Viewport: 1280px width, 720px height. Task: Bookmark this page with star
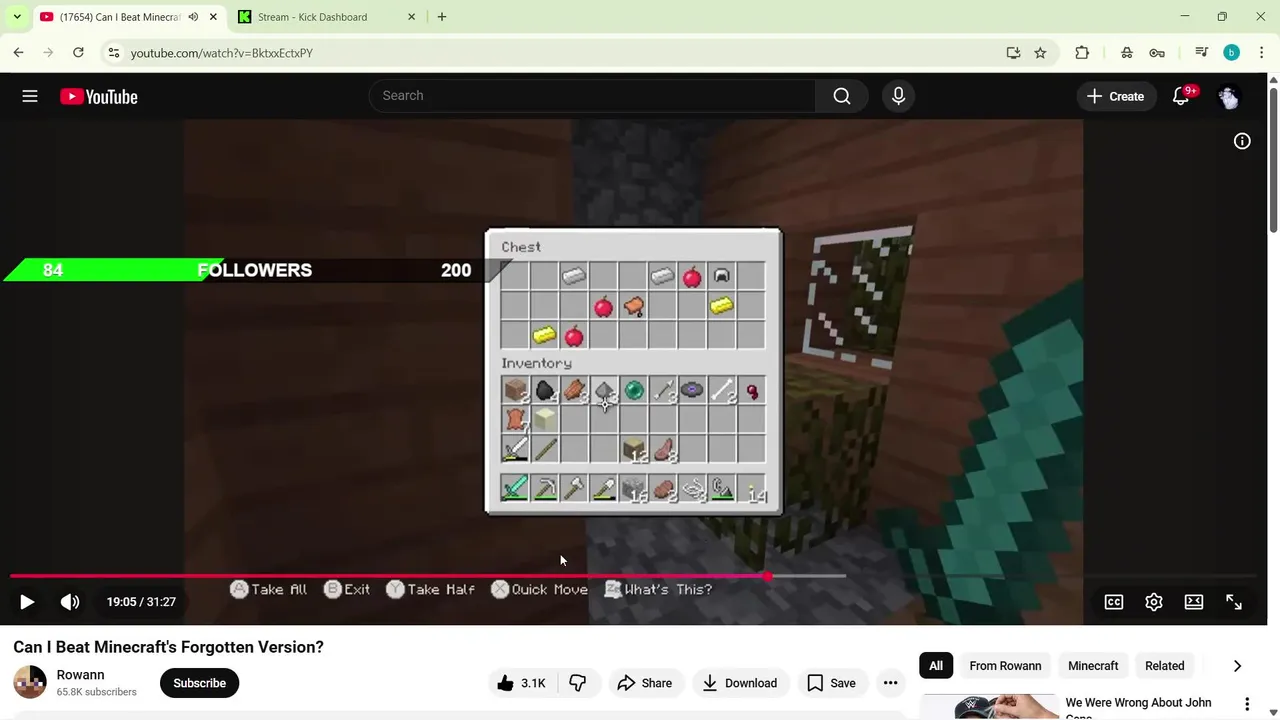[1040, 53]
